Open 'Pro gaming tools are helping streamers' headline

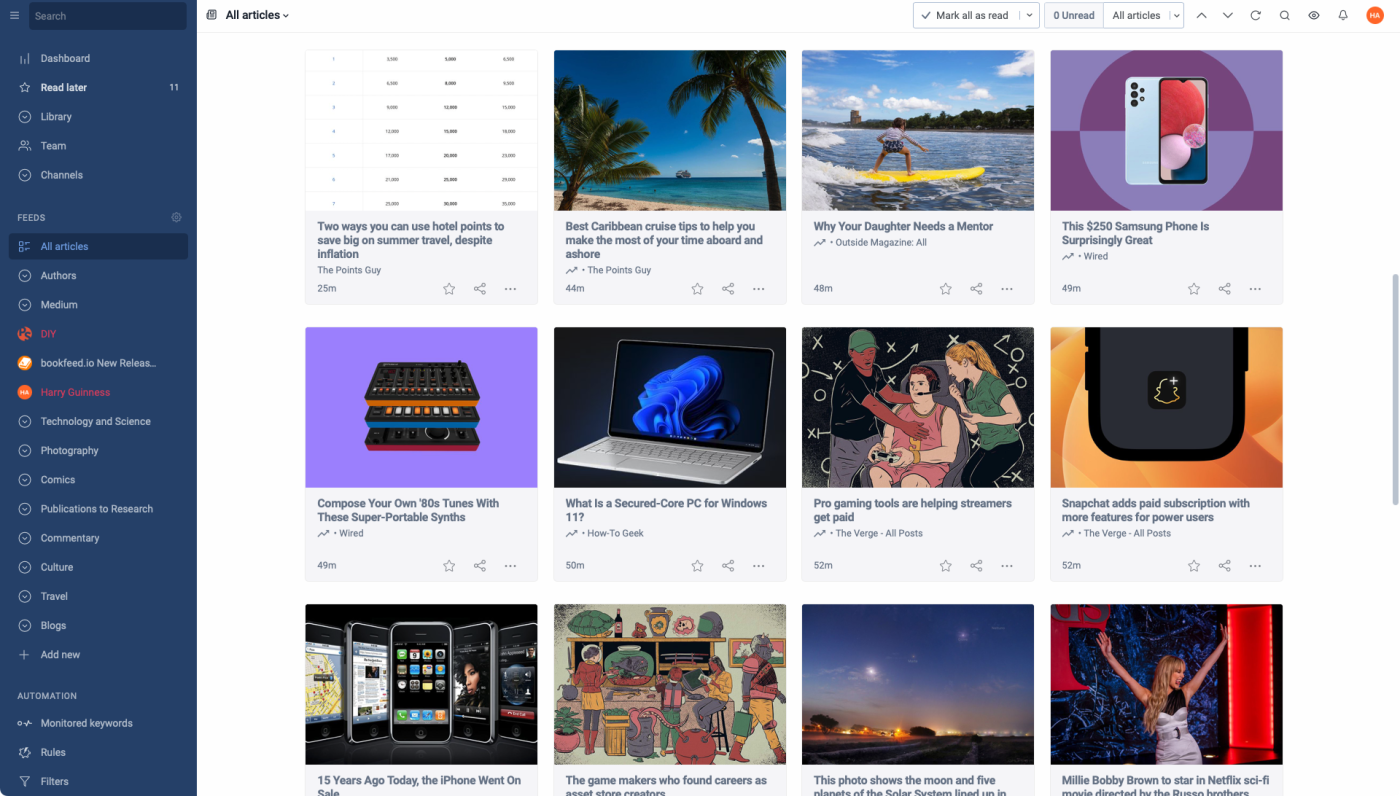click(912, 510)
